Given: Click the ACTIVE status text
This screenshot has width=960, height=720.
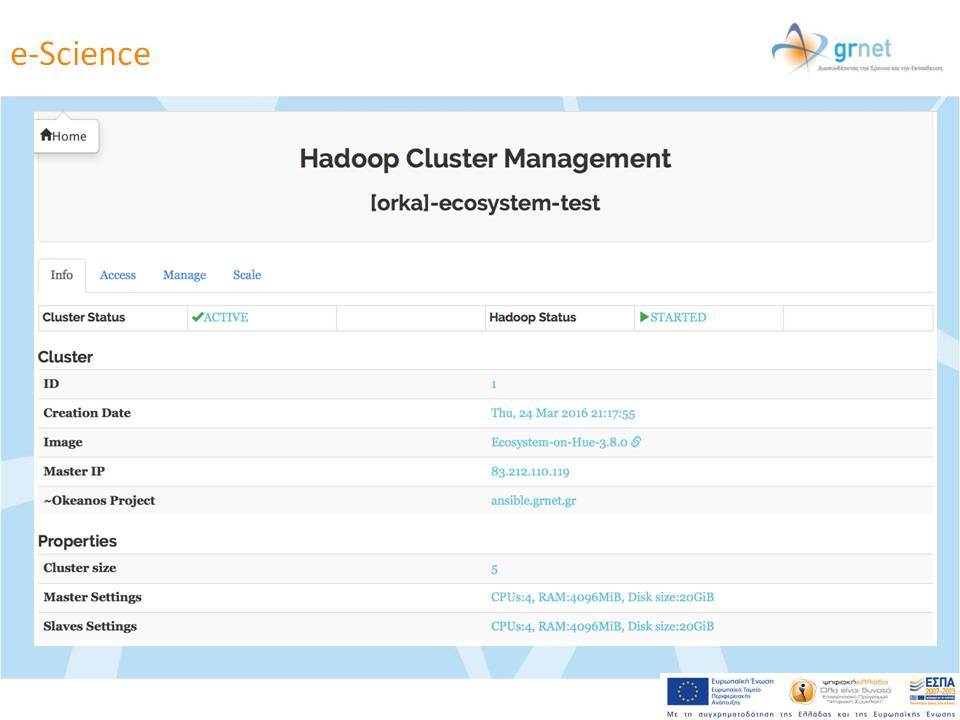Looking at the screenshot, I should pyautogui.click(x=226, y=317).
